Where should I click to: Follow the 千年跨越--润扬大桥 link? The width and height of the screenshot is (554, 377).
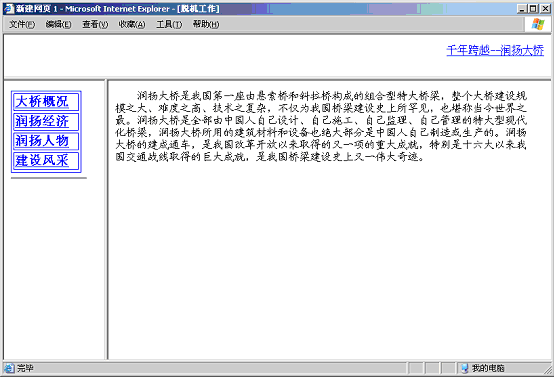pyautogui.click(x=495, y=50)
